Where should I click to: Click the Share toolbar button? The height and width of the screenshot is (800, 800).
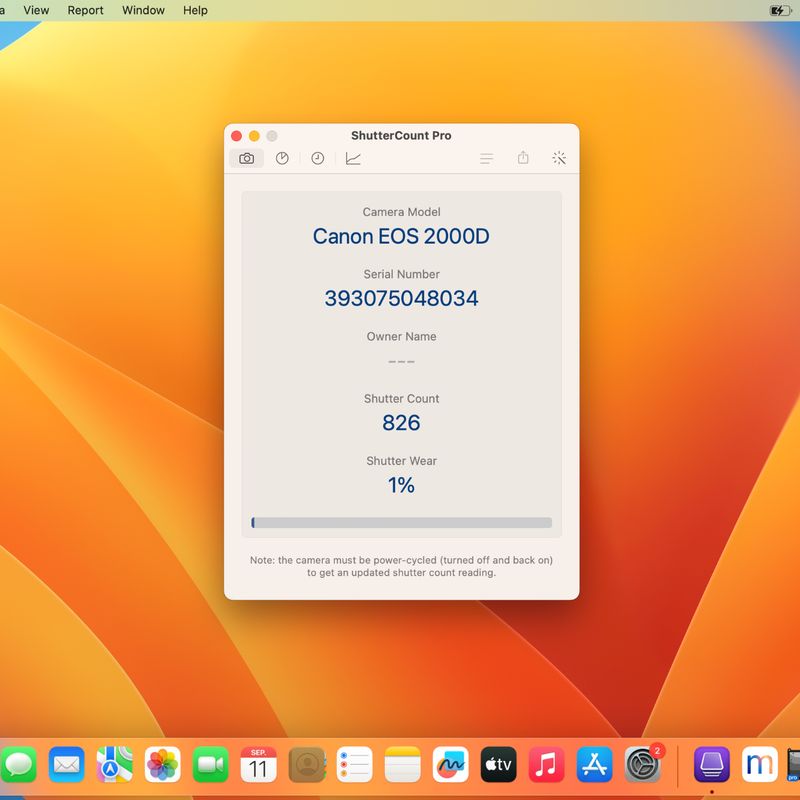pos(523,158)
